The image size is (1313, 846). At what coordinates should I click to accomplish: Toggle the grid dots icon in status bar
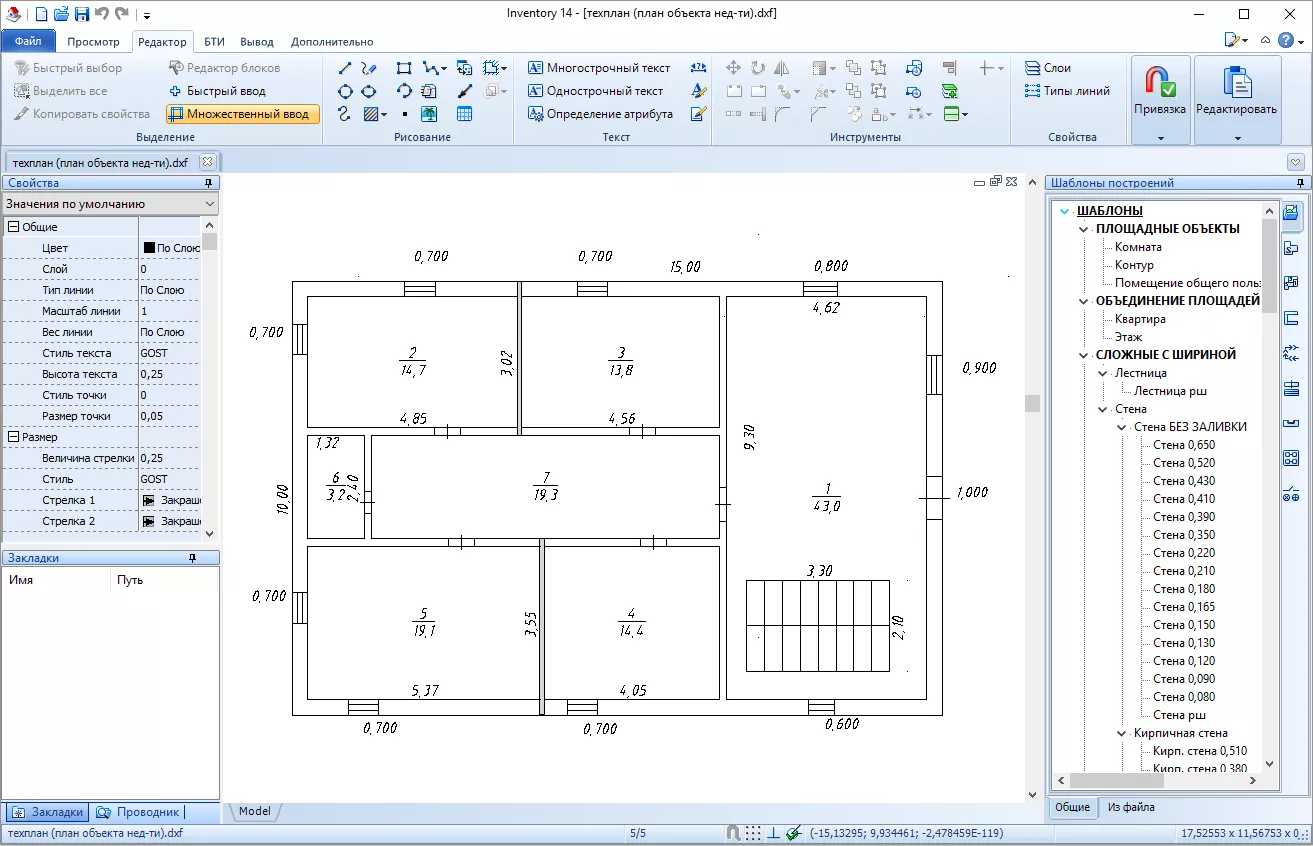pos(753,833)
